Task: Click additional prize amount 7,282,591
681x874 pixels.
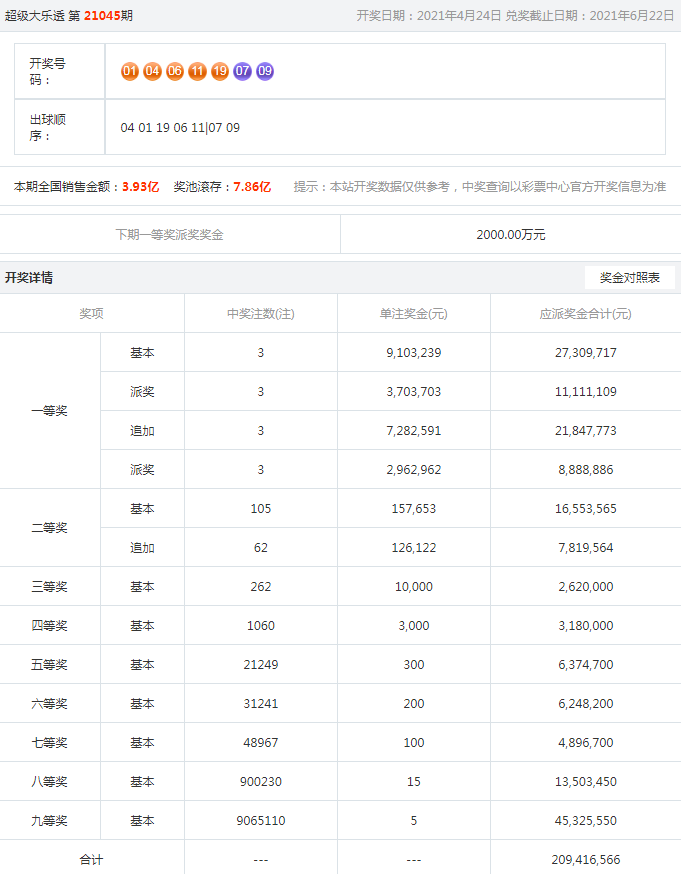Action: tap(414, 431)
